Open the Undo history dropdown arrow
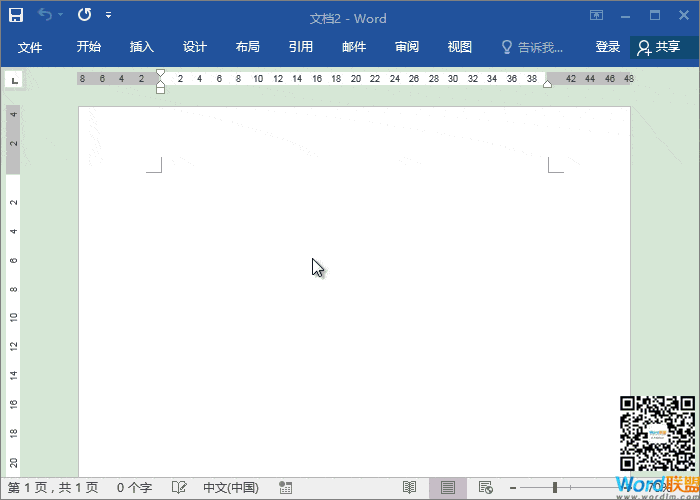Image resolution: width=700 pixels, height=500 pixels. (60, 15)
